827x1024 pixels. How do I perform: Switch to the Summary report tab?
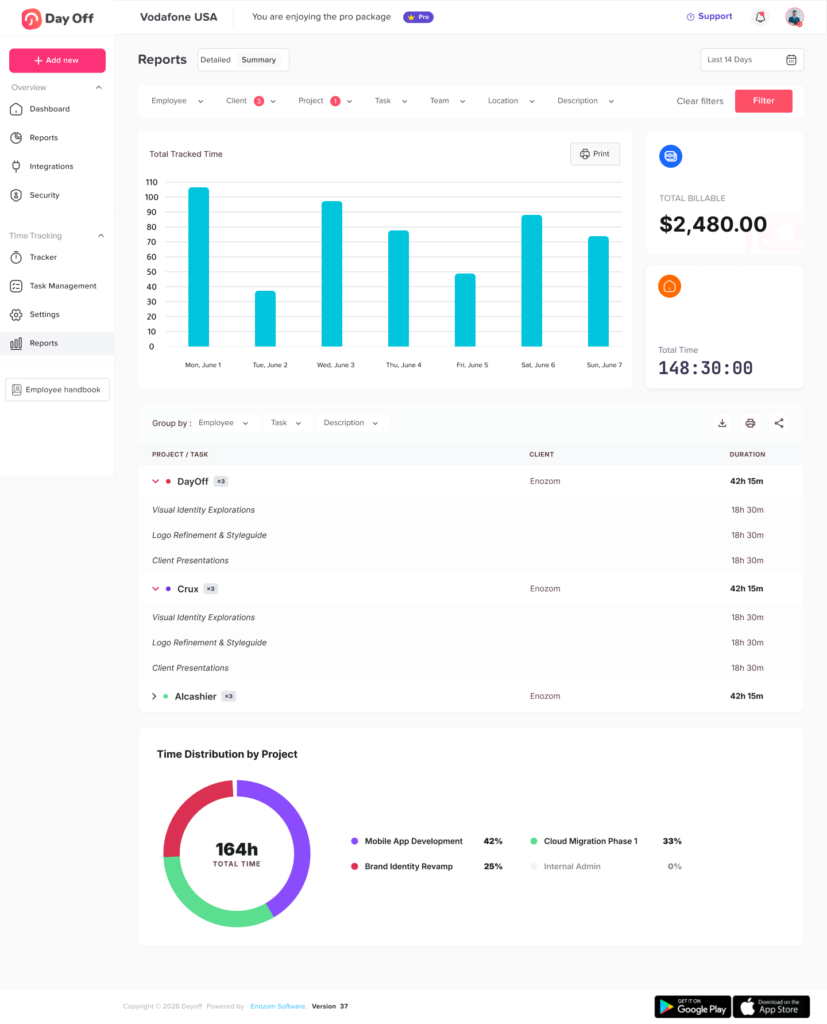coord(259,60)
